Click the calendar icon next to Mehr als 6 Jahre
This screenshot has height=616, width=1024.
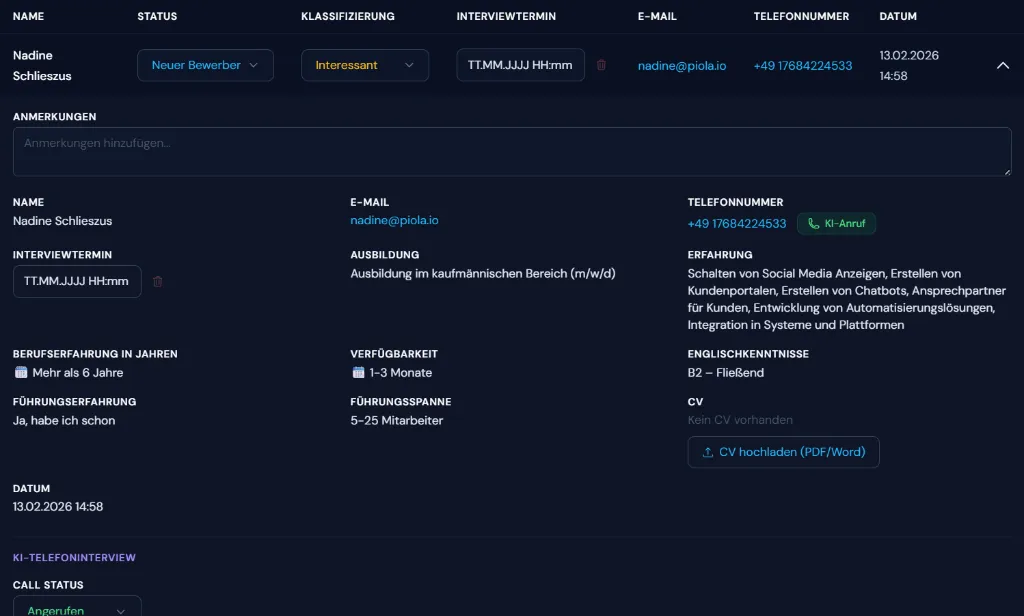18,372
